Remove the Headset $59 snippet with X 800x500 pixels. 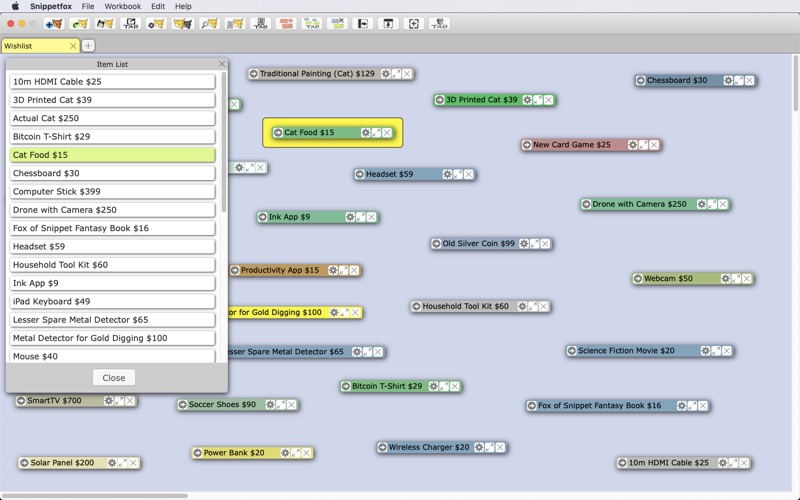coord(468,174)
